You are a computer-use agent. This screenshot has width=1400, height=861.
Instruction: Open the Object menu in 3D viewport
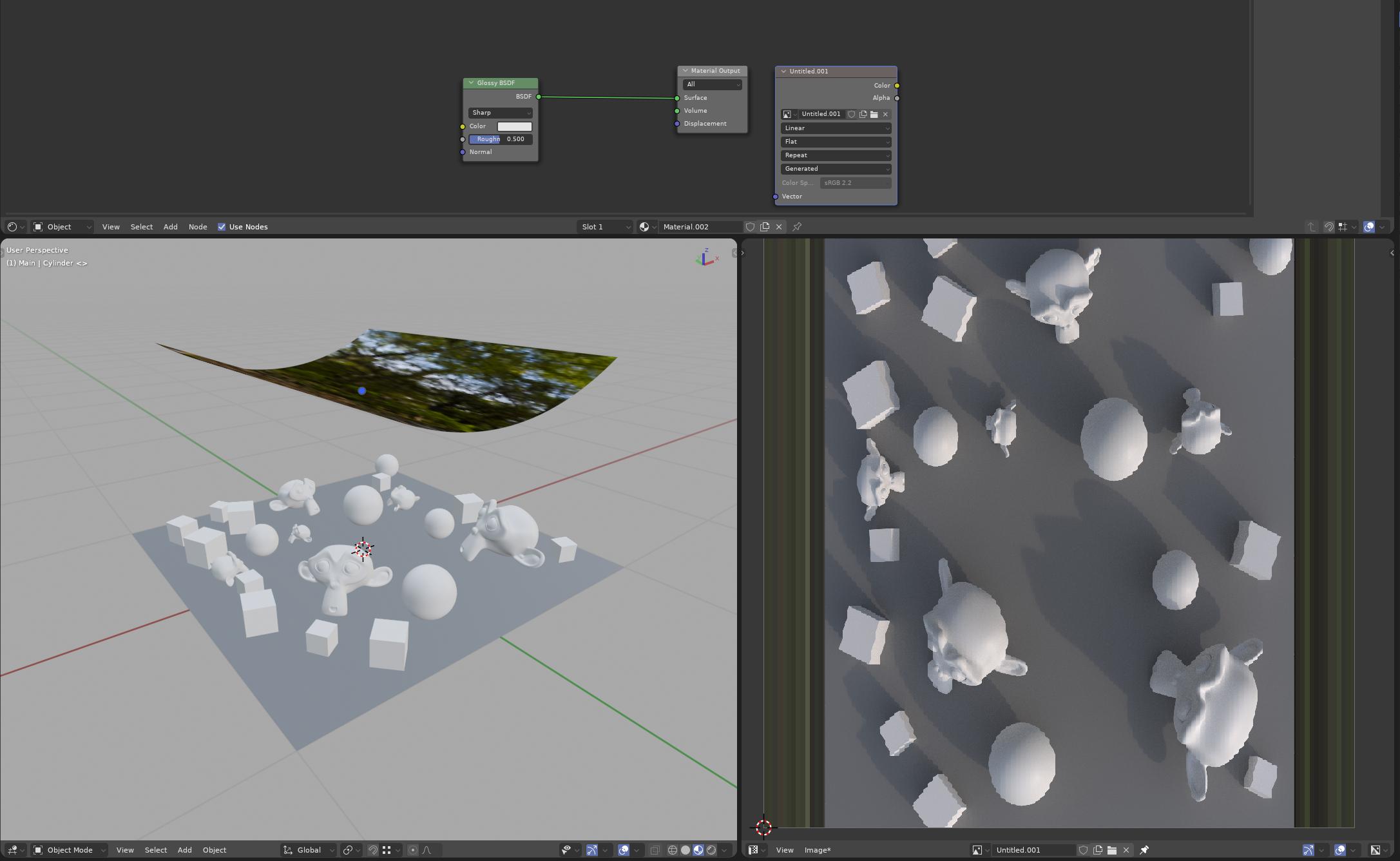point(215,850)
